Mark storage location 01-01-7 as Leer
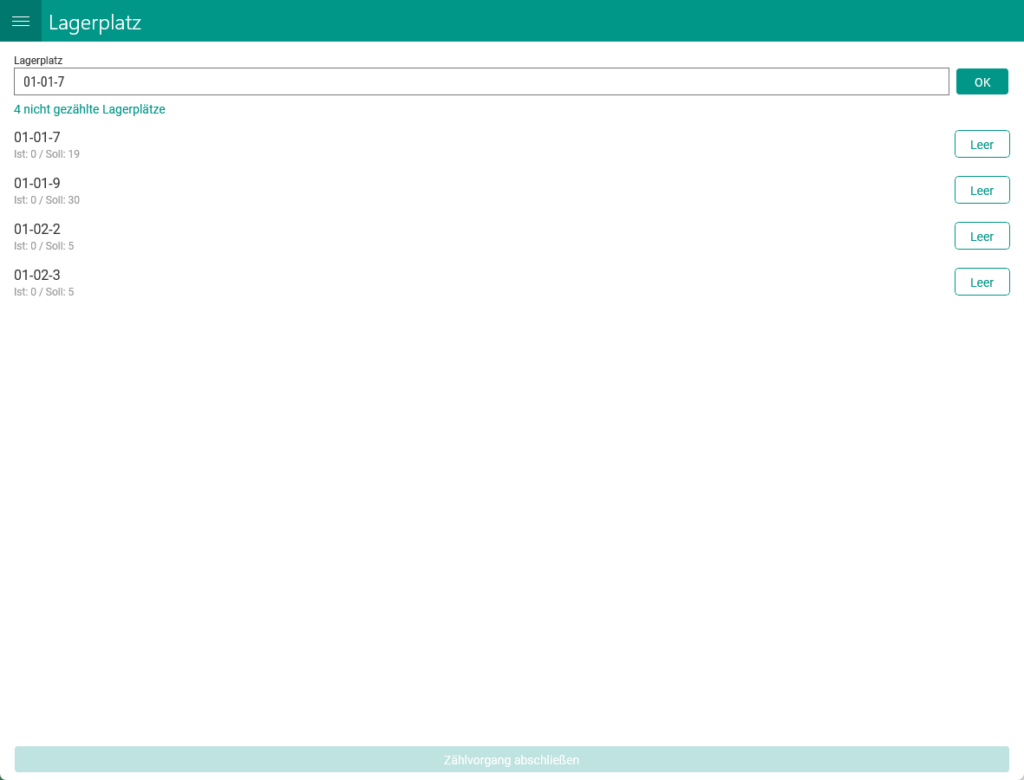 point(981,145)
